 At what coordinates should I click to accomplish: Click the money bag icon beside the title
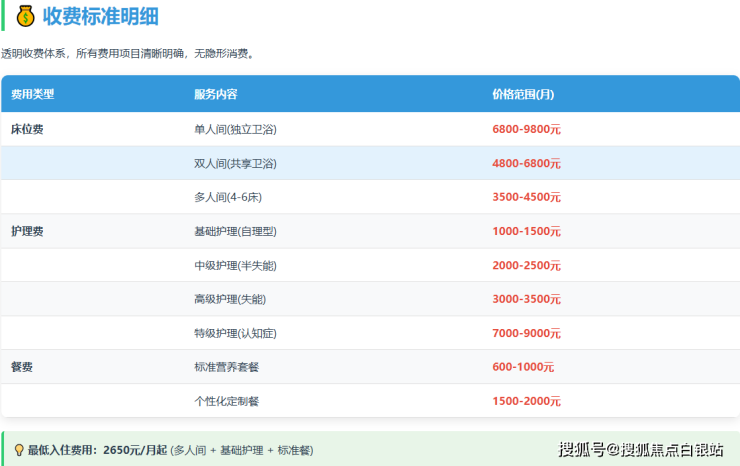(25, 16)
